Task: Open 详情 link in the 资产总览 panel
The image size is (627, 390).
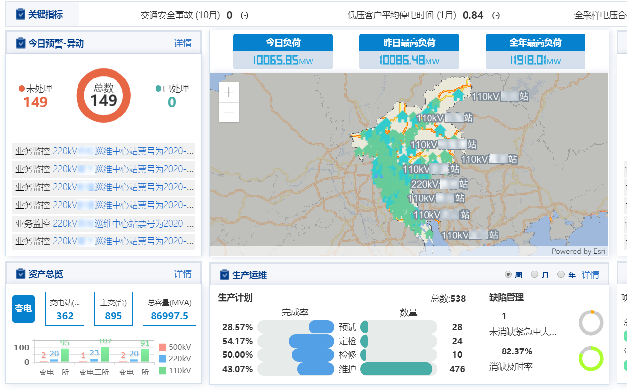Action: click(183, 274)
